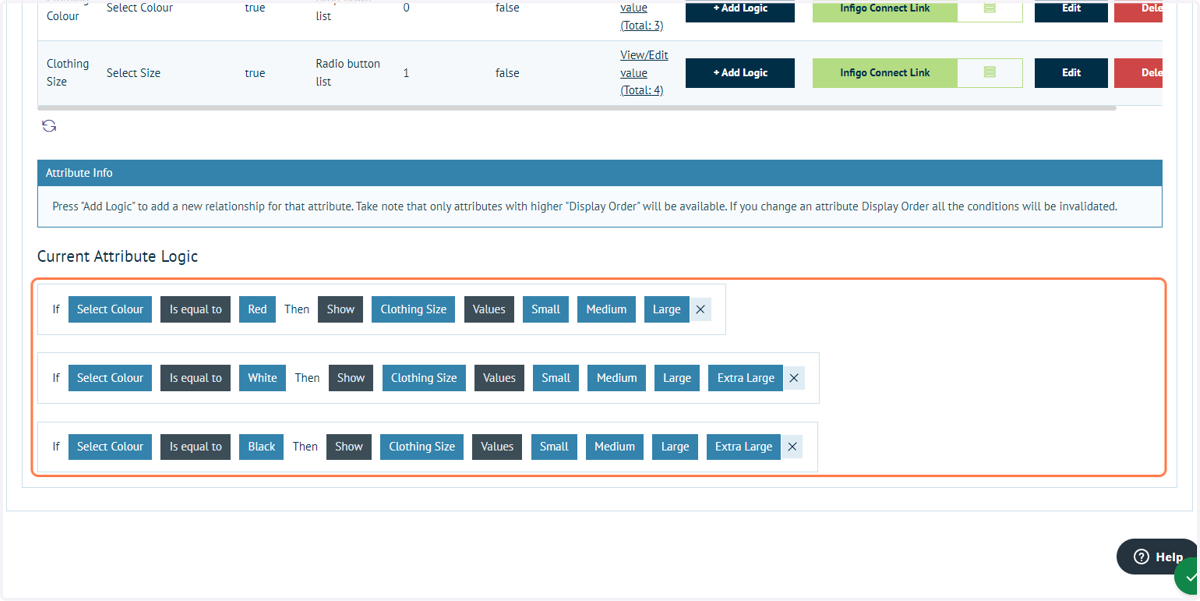Click 'Is equal to' in the Black rule
The width and height of the screenshot is (1200, 601).
196,447
